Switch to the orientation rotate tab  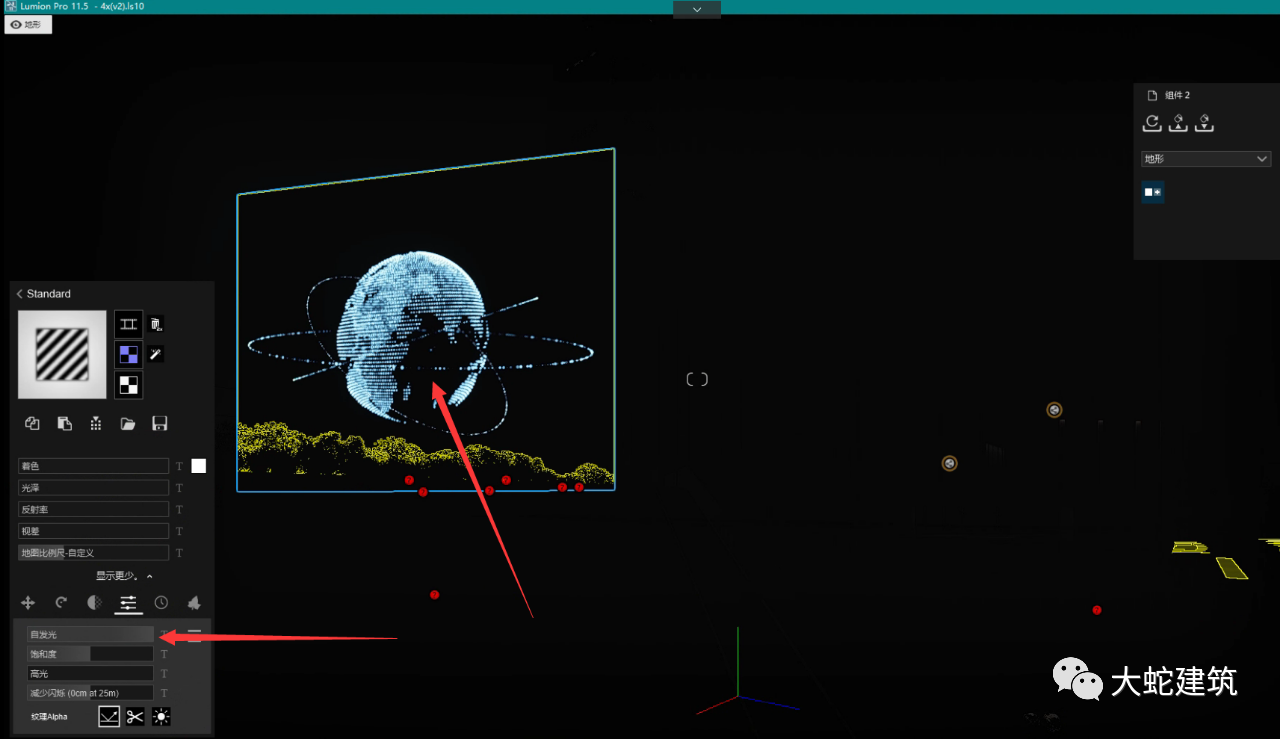(61, 602)
